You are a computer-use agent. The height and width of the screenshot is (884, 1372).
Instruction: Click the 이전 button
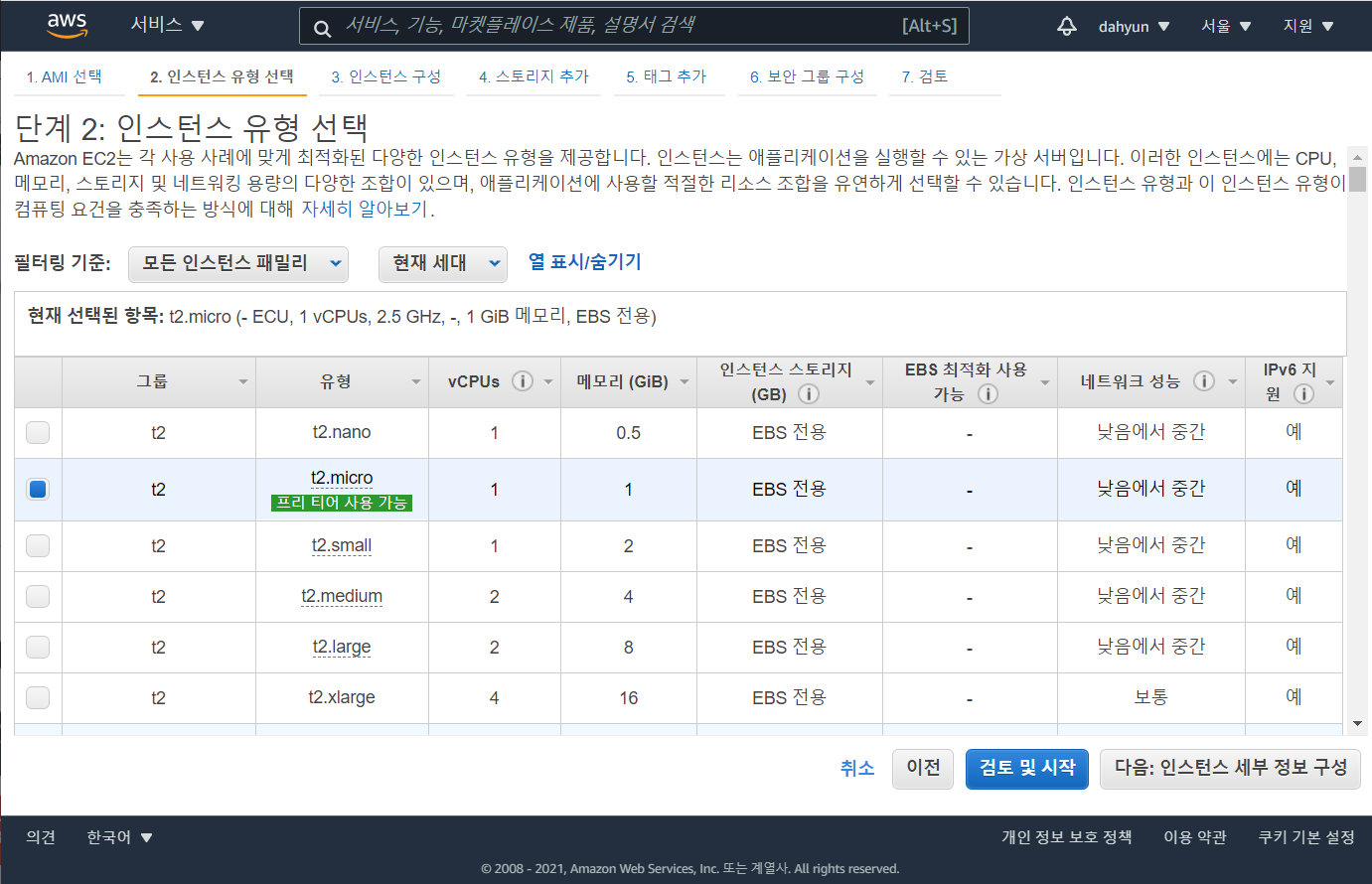(923, 769)
